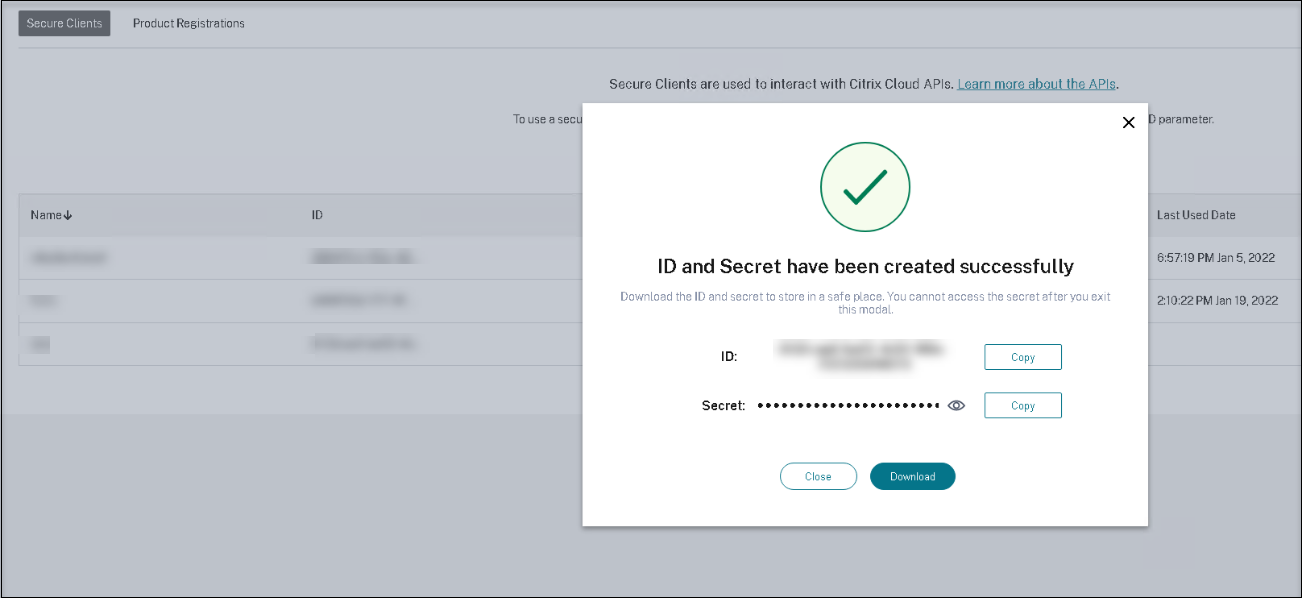Select the blurred ID value in the dialog

[862, 357]
